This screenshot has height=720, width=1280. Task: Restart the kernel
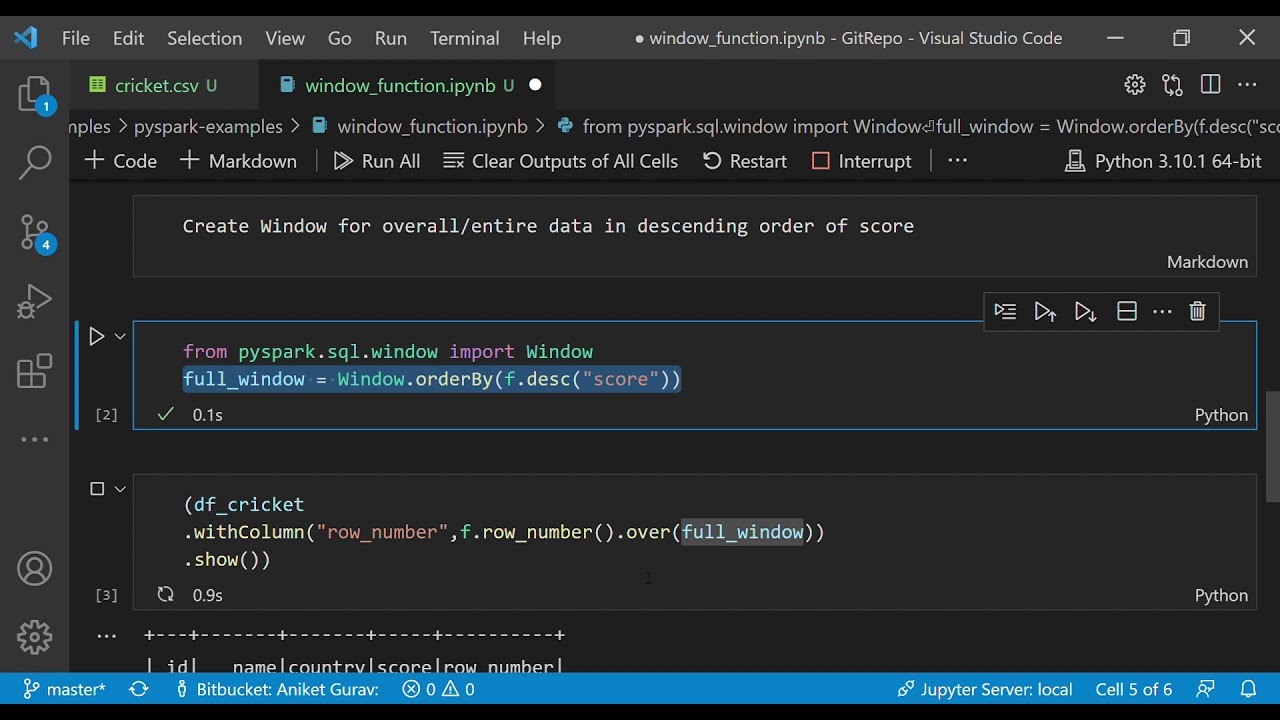coord(745,161)
